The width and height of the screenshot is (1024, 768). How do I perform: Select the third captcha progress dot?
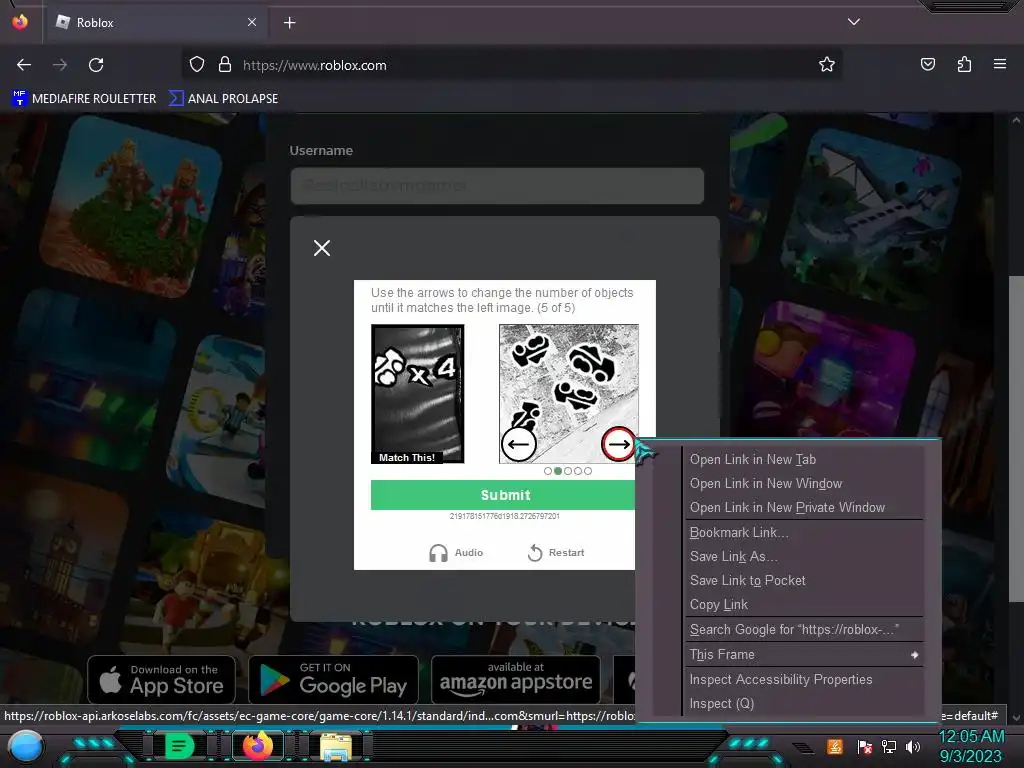point(568,471)
